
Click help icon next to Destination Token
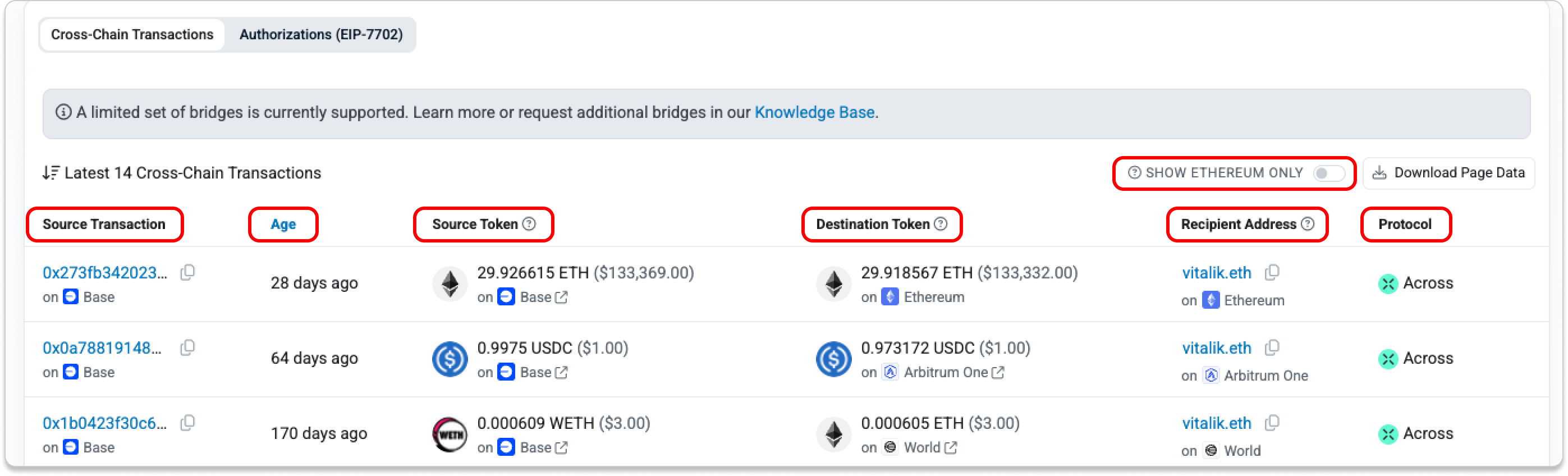tap(941, 224)
